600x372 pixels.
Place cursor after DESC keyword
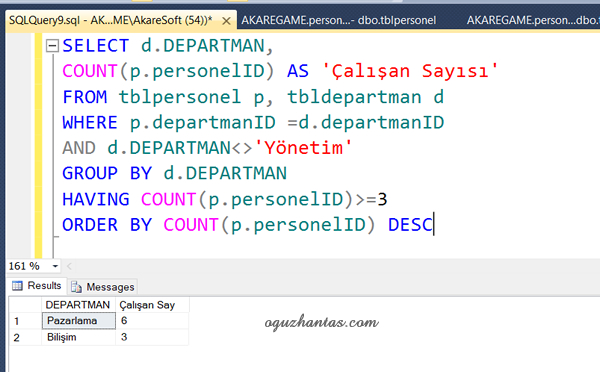coord(434,225)
